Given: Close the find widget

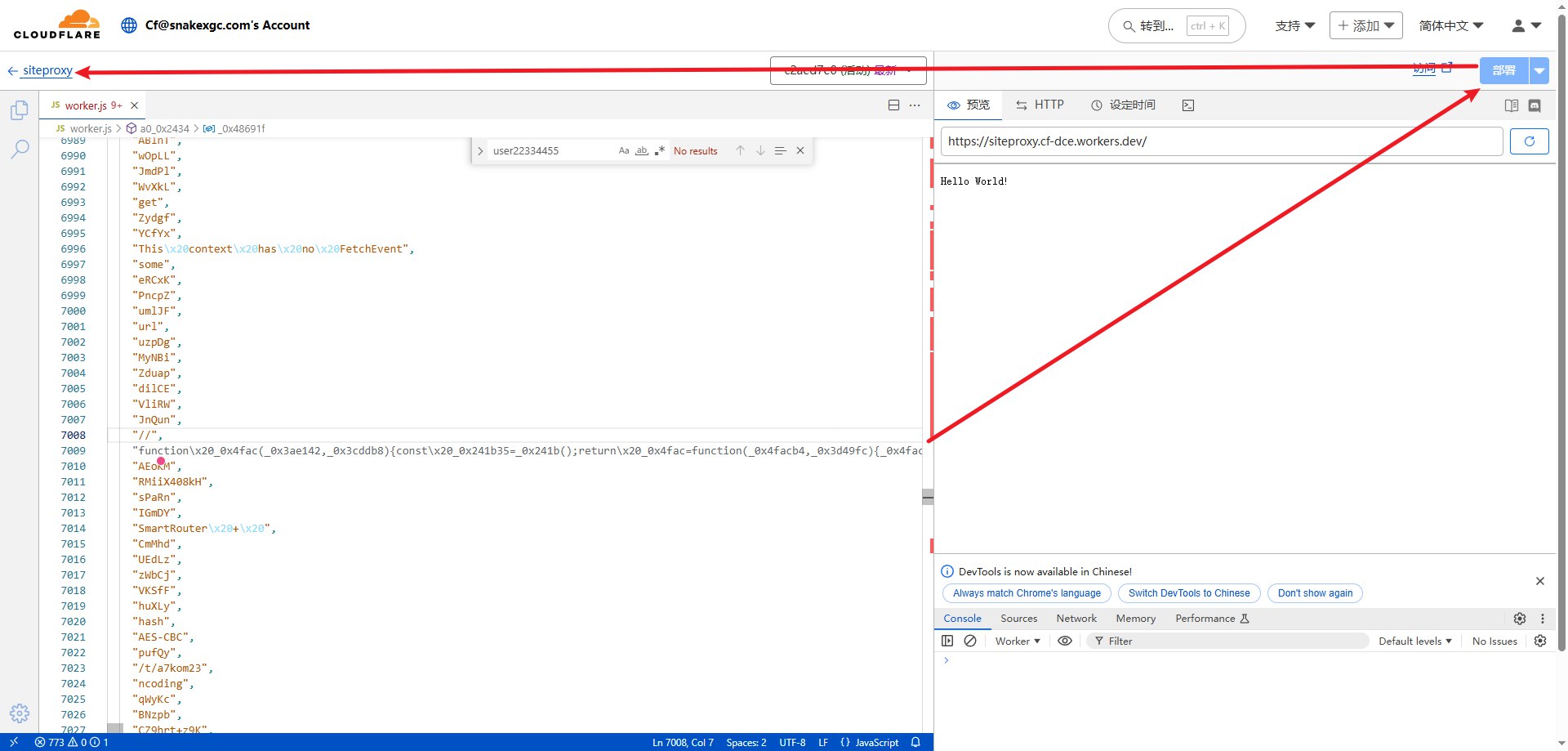Looking at the screenshot, I should pyautogui.click(x=800, y=150).
